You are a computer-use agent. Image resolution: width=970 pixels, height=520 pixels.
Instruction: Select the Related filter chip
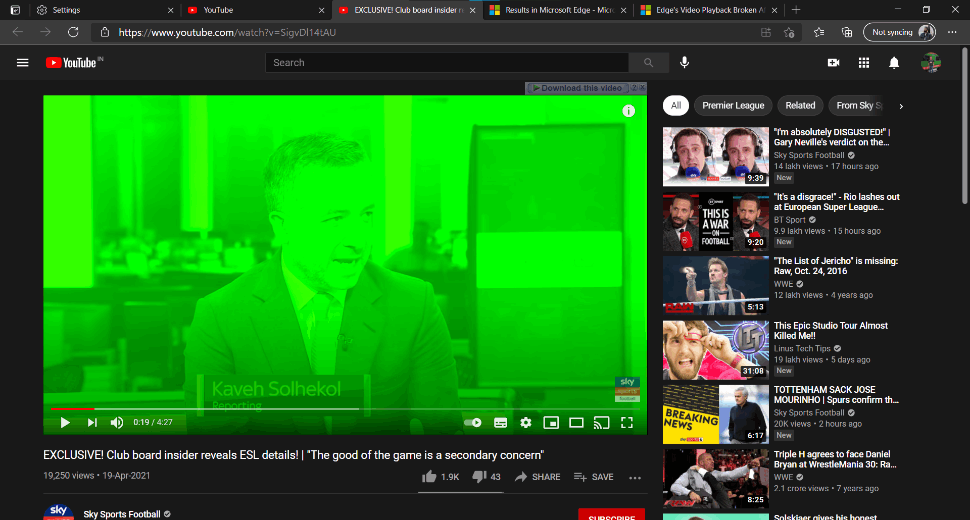(x=800, y=106)
